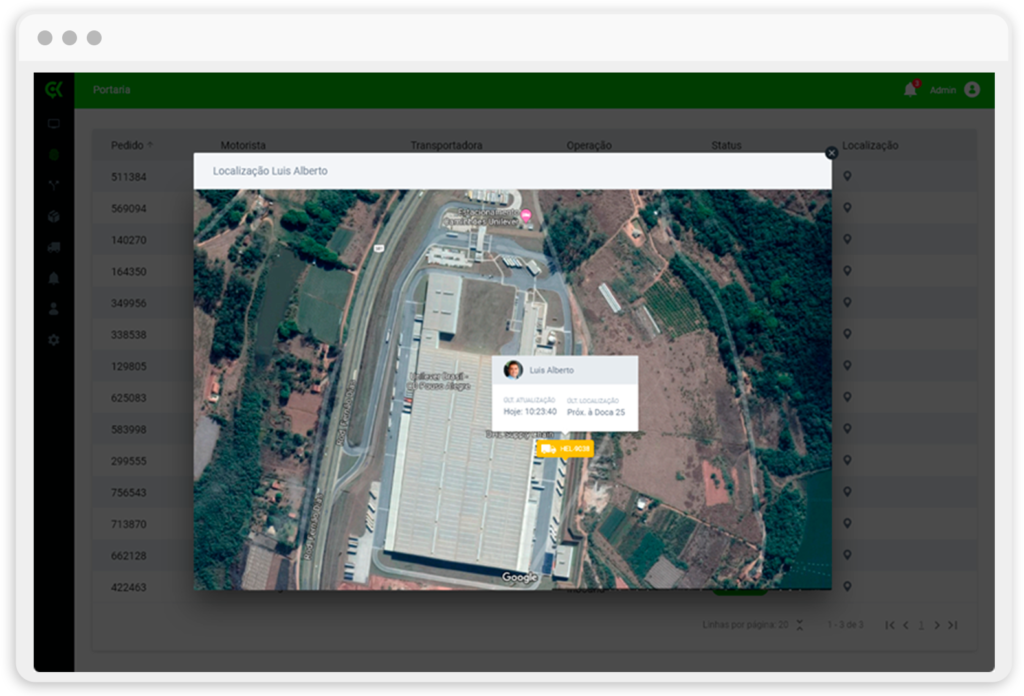Close the Localização Luis Alberto map dialog
This screenshot has height=696, width=1024.
831,153
